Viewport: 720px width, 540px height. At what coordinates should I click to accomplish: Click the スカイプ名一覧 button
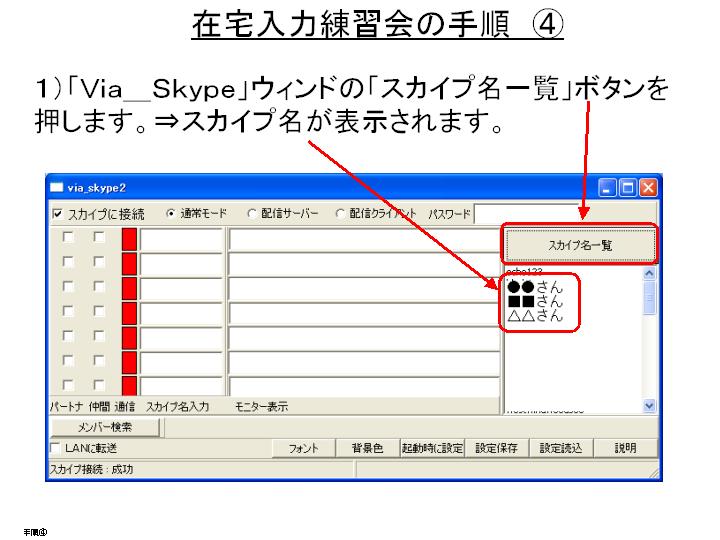580,244
